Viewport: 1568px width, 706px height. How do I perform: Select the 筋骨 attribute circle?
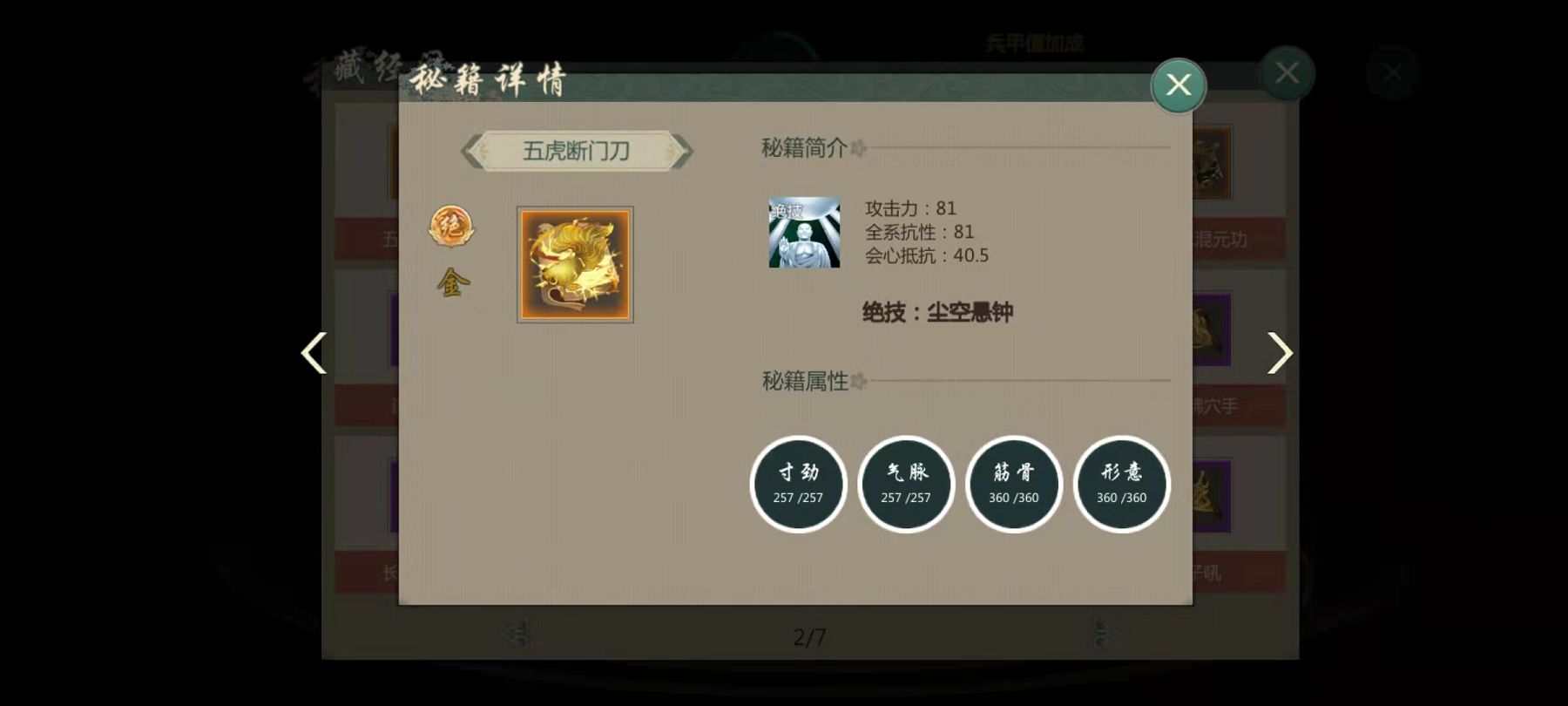point(1014,484)
